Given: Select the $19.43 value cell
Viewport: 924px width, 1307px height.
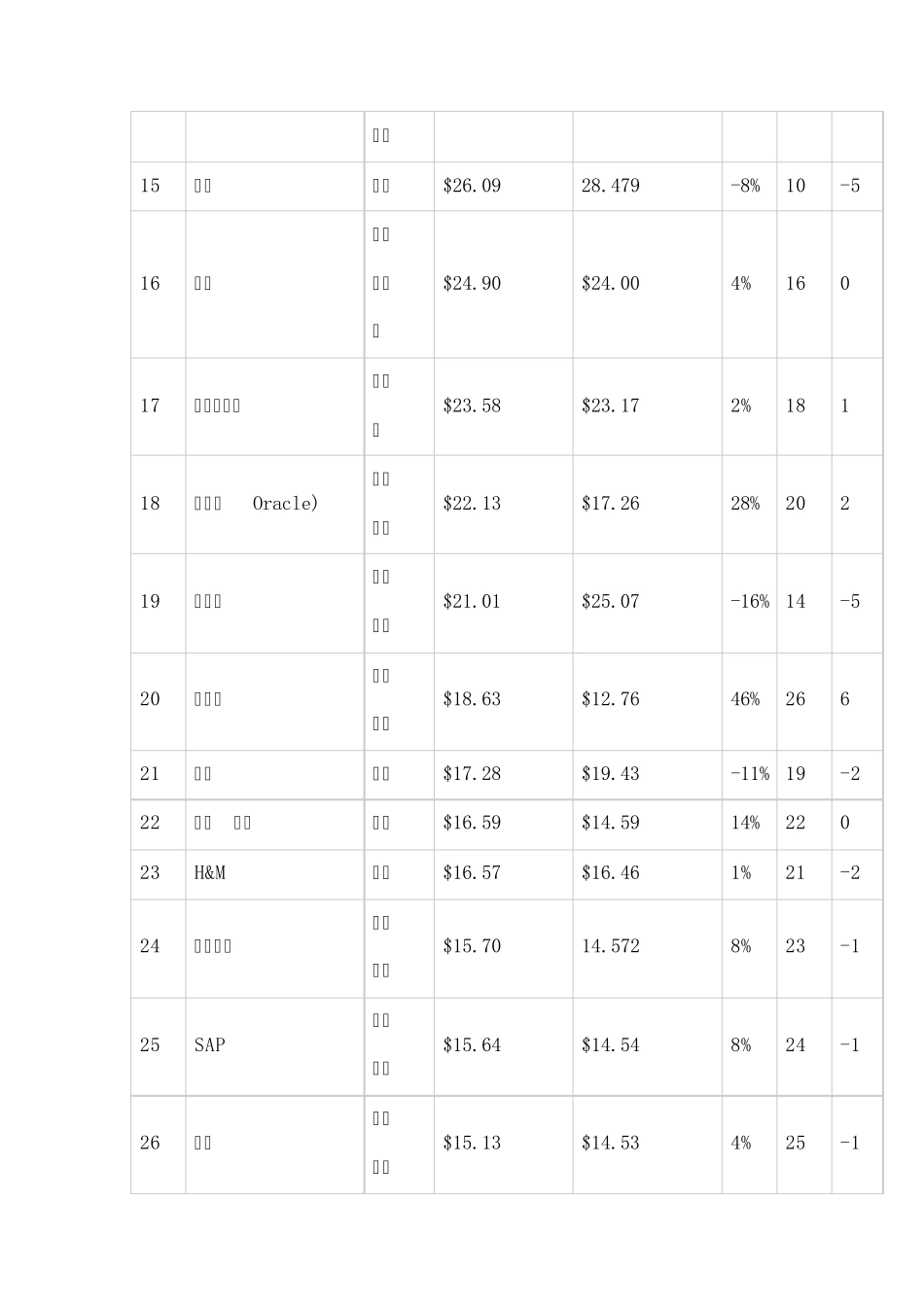Looking at the screenshot, I should pos(611,774).
